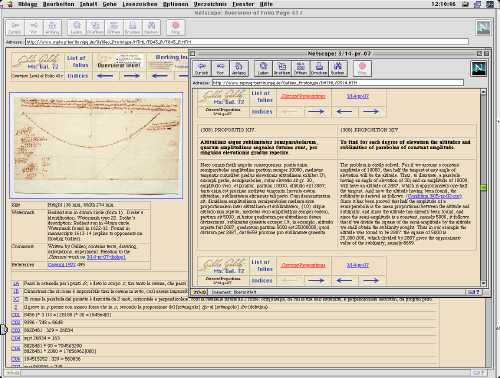
Task: Reload page with the Laden button in front window
Action: 263,68
